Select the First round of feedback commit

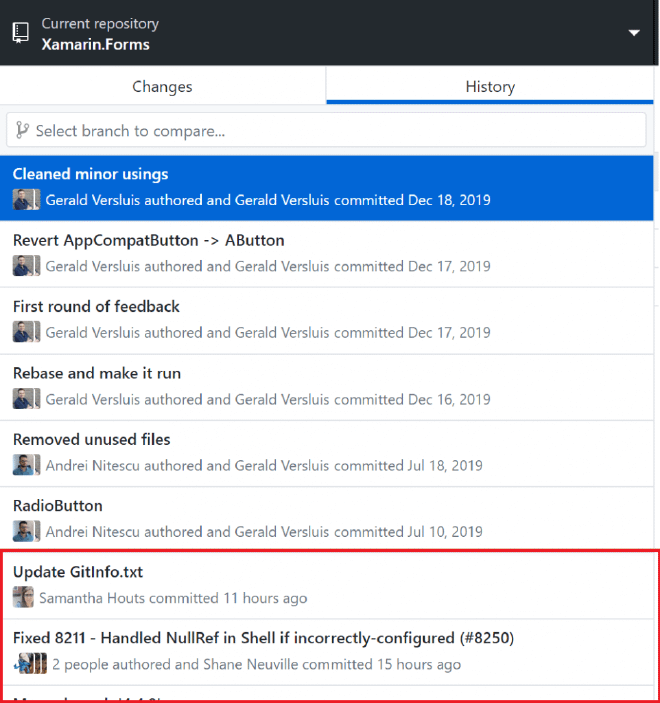coord(326,321)
